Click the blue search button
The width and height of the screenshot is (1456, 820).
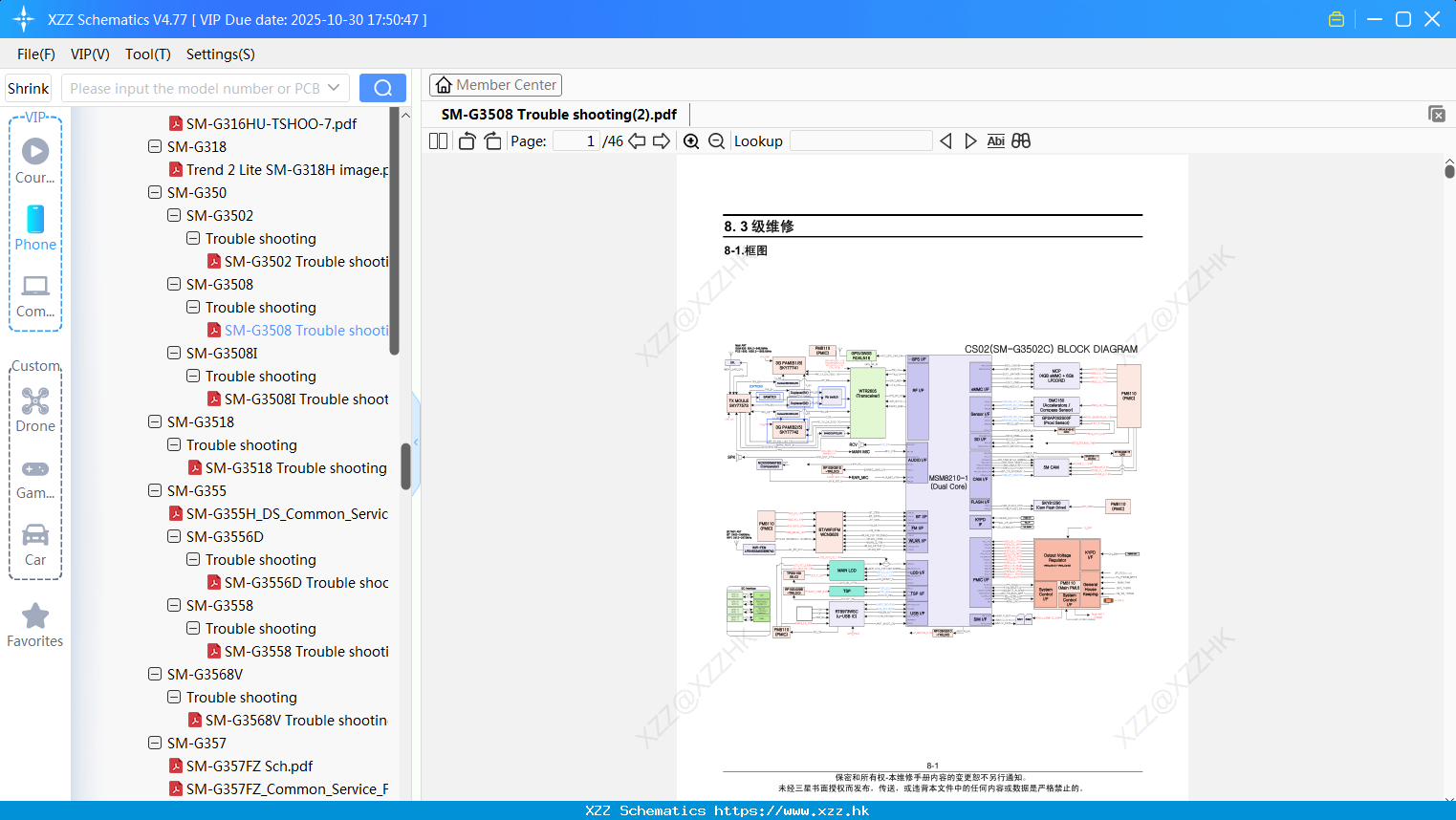[382, 88]
